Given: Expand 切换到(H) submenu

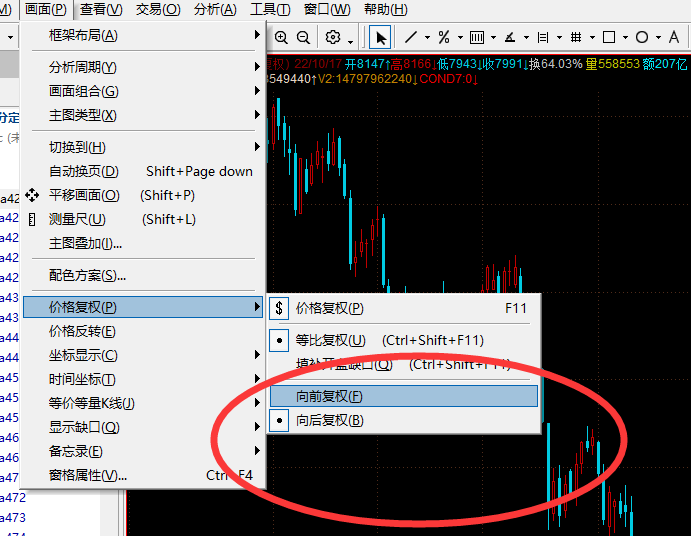Looking at the screenshot, I should [x=143, y=147].
